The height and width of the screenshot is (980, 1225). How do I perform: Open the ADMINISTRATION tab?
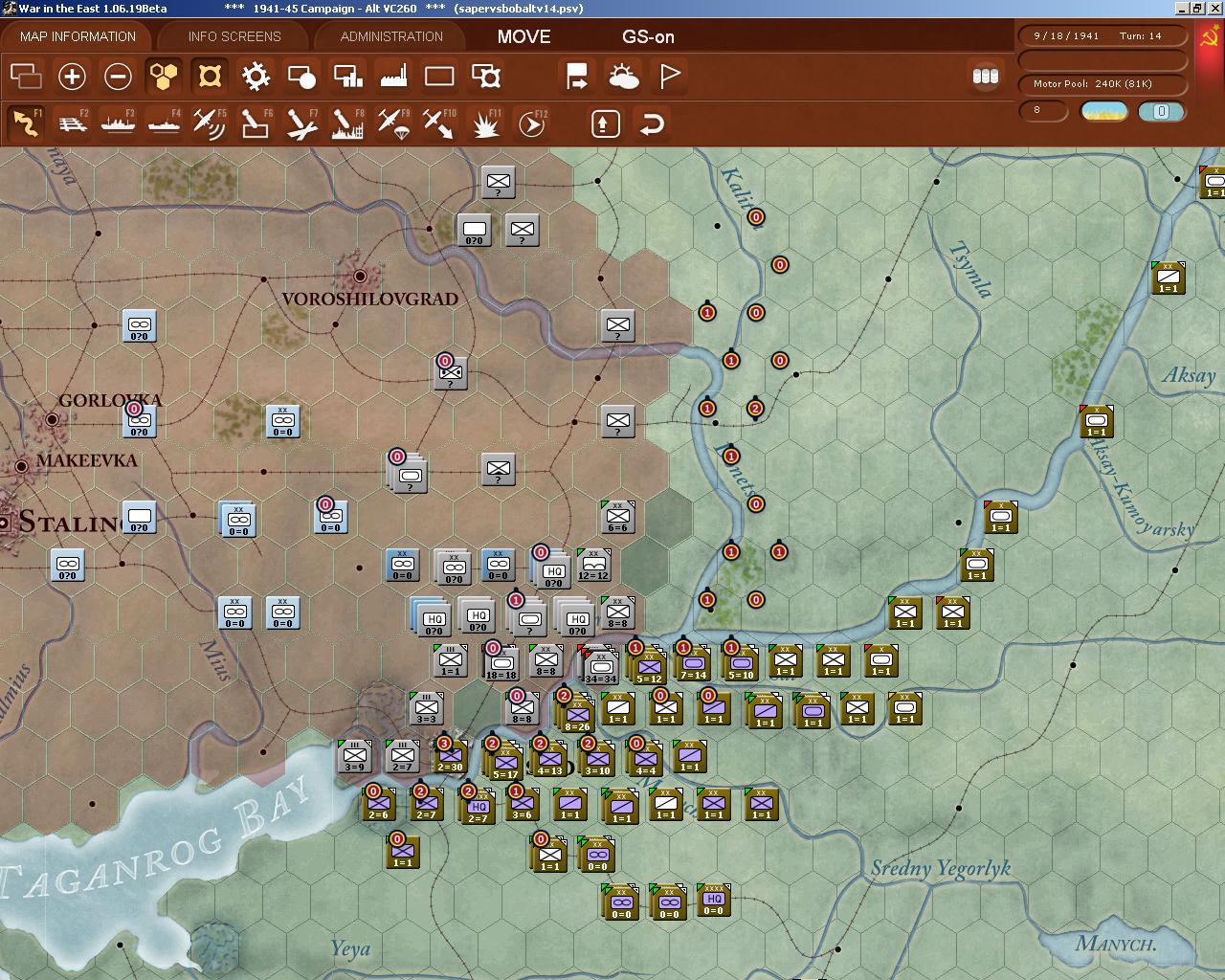pyautogui.click(x=391, y=36)
